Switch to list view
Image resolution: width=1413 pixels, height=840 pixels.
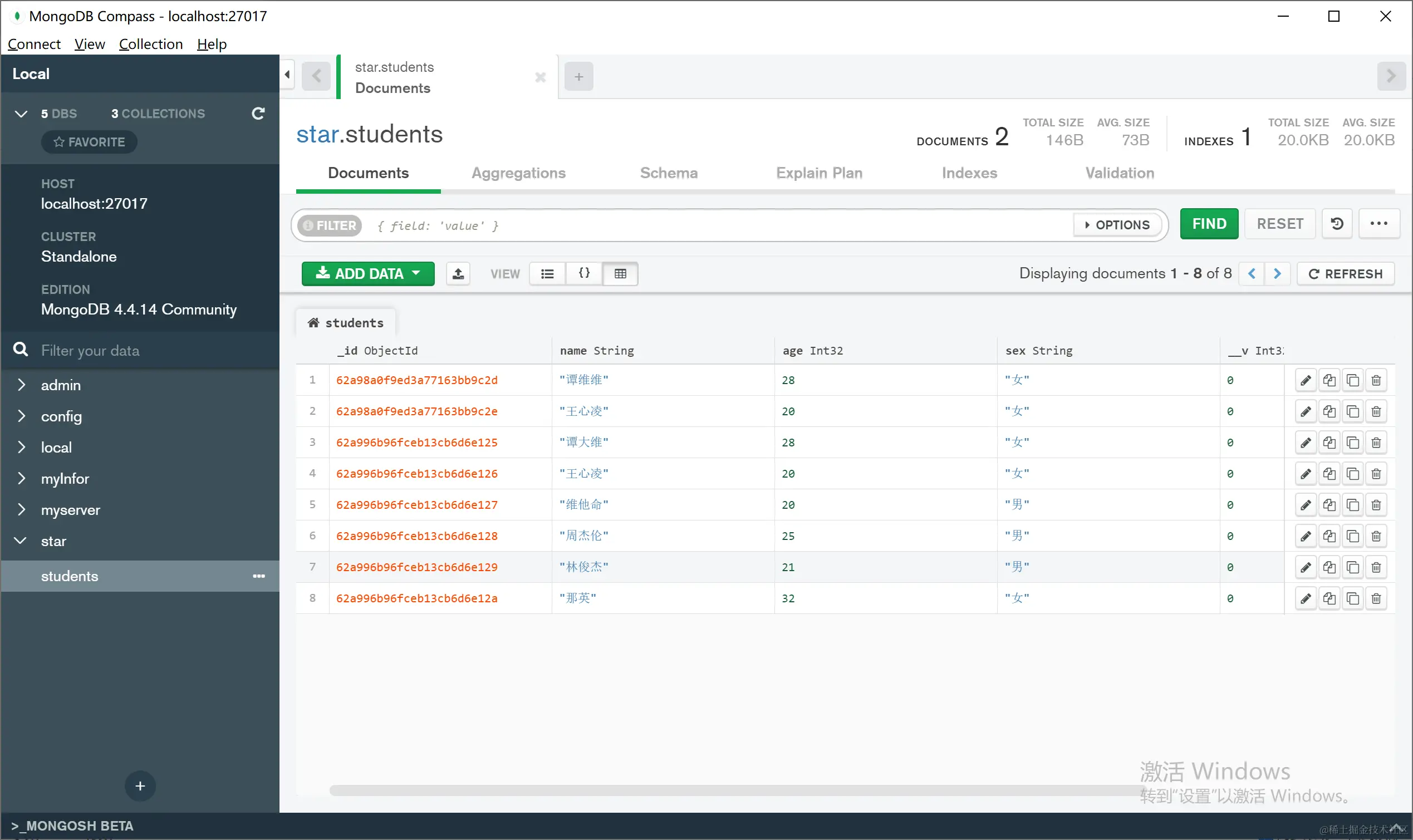(547, 274)
